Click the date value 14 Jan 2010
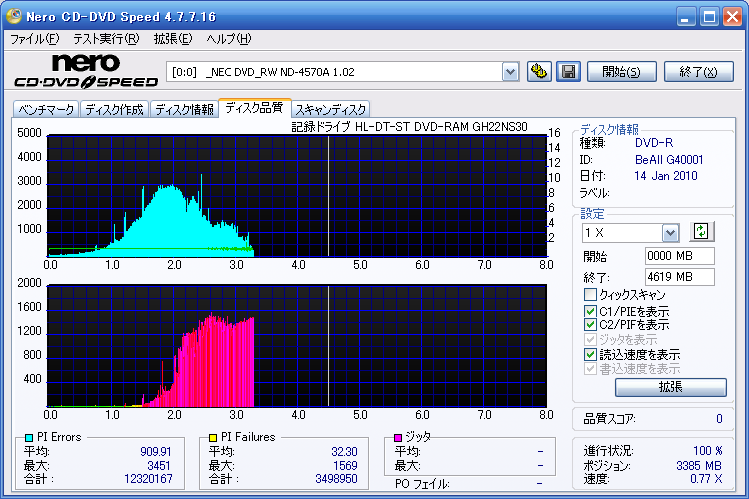749x499 pixels. (666, 176)
